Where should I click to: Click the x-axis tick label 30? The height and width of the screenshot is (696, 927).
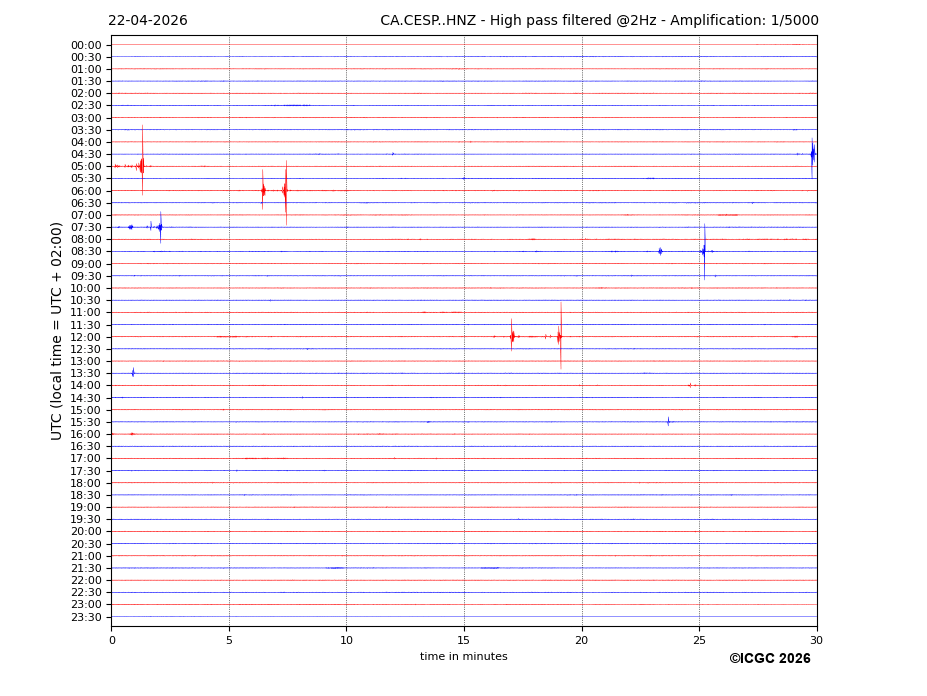(x=816, y=639)
